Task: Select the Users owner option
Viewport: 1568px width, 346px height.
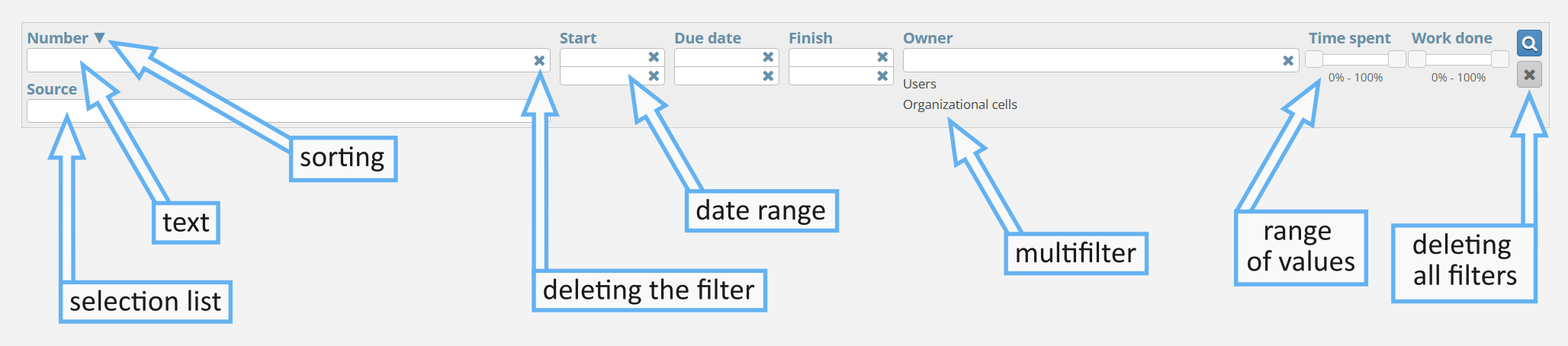Action: click(919, 84)
